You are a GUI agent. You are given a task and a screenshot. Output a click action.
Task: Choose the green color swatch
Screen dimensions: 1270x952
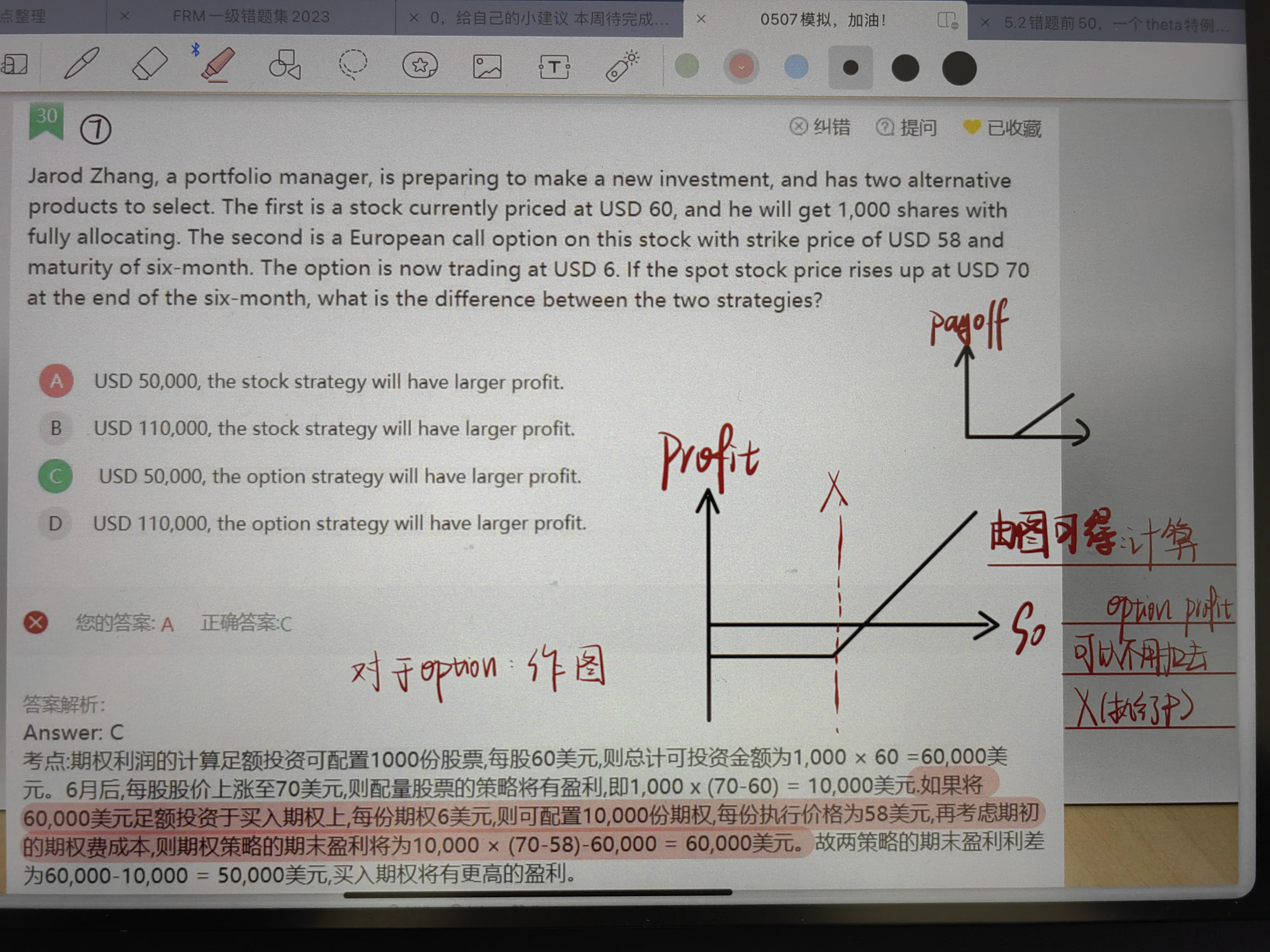(x=687, y=66)
